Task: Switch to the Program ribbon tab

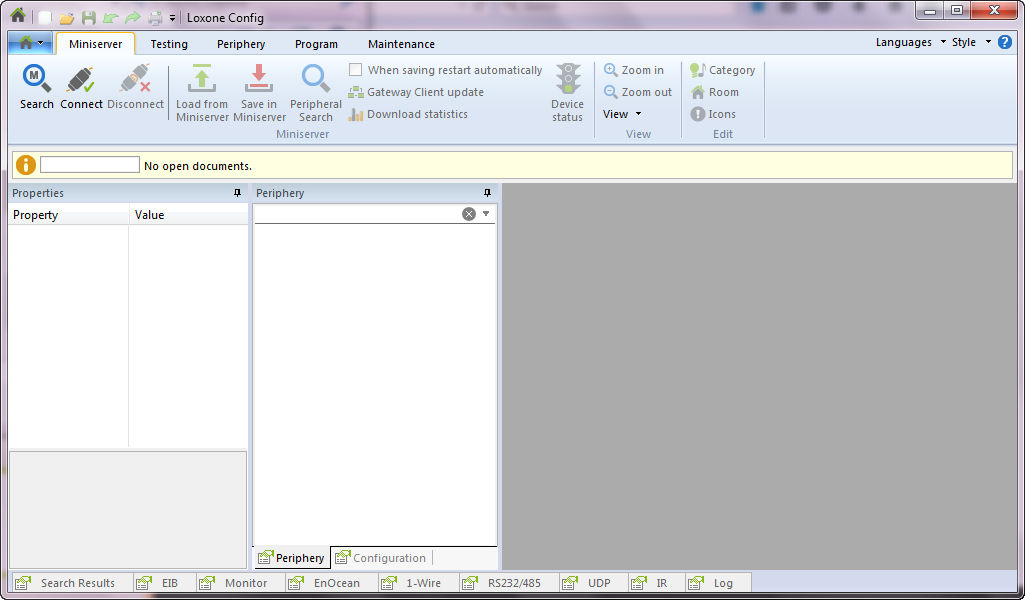Action: tap(316, 44)
